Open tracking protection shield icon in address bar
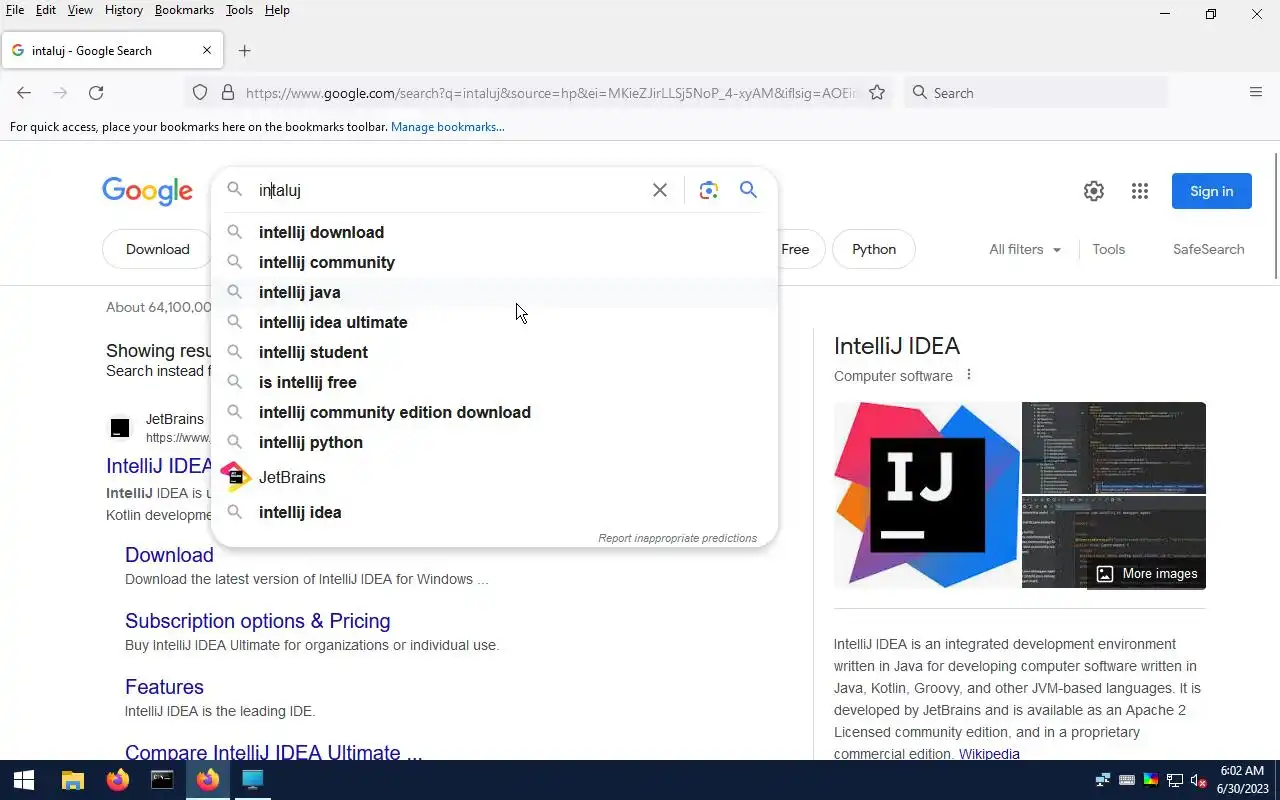This screenshot has height=800, width=1280. [x=200, y=93]
